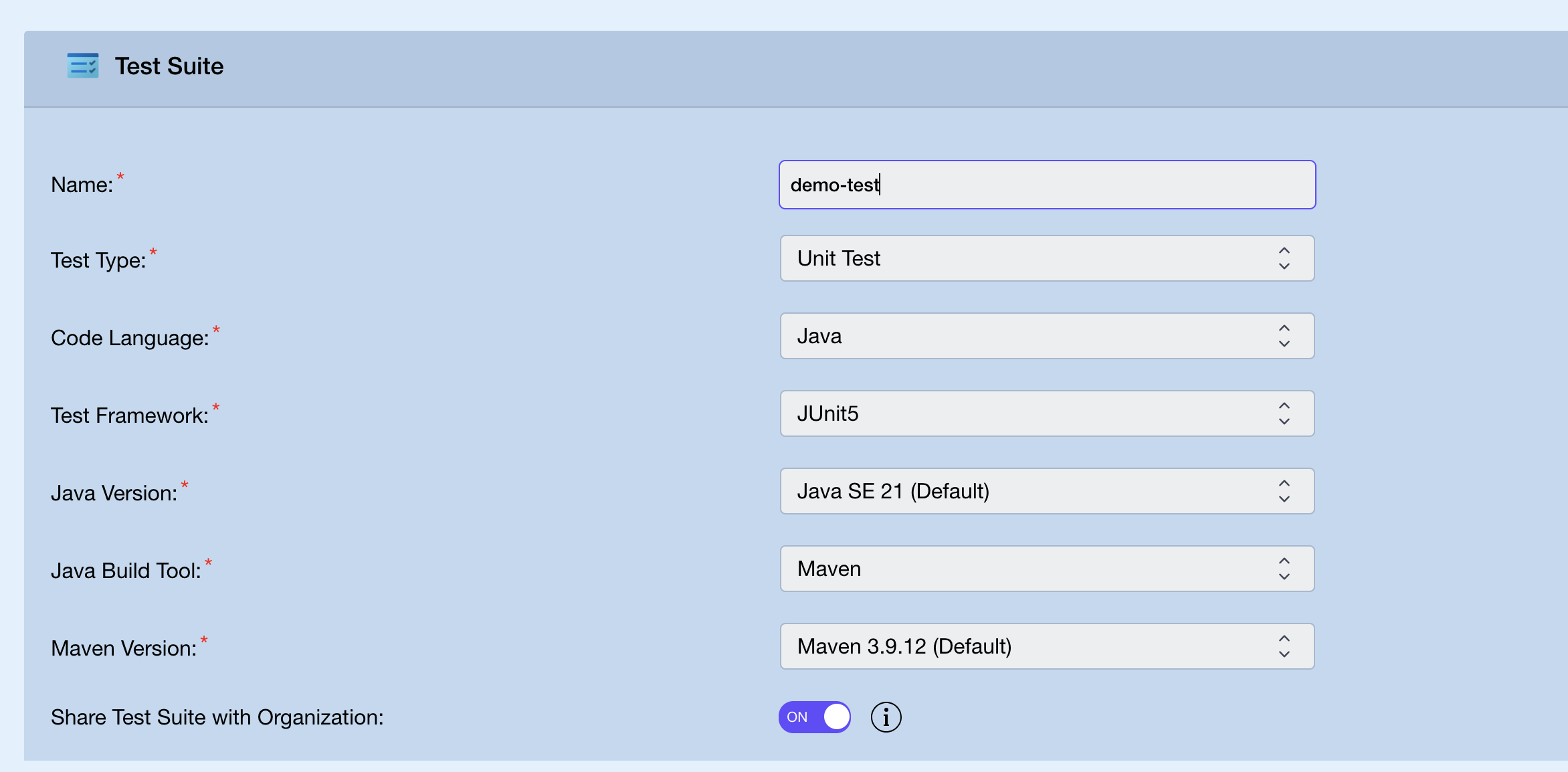Open the Maven Version dropdown
This screenshot has height=772, width=1568.
pos(1046,646)
